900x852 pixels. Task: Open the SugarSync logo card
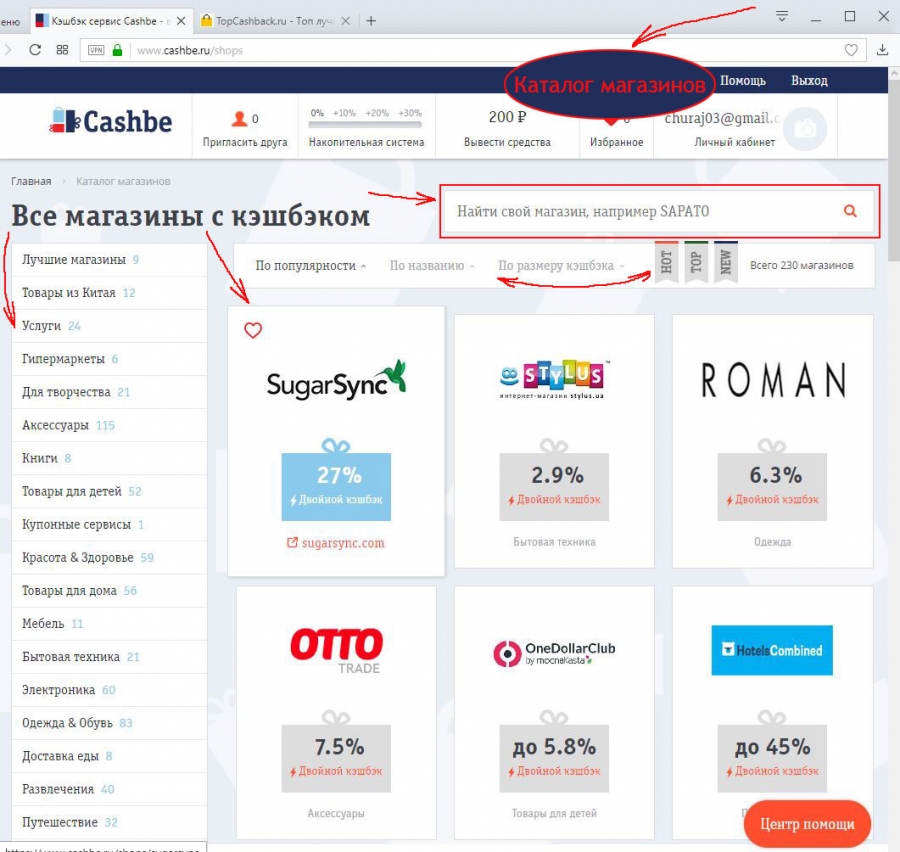(x=336, y=380)
